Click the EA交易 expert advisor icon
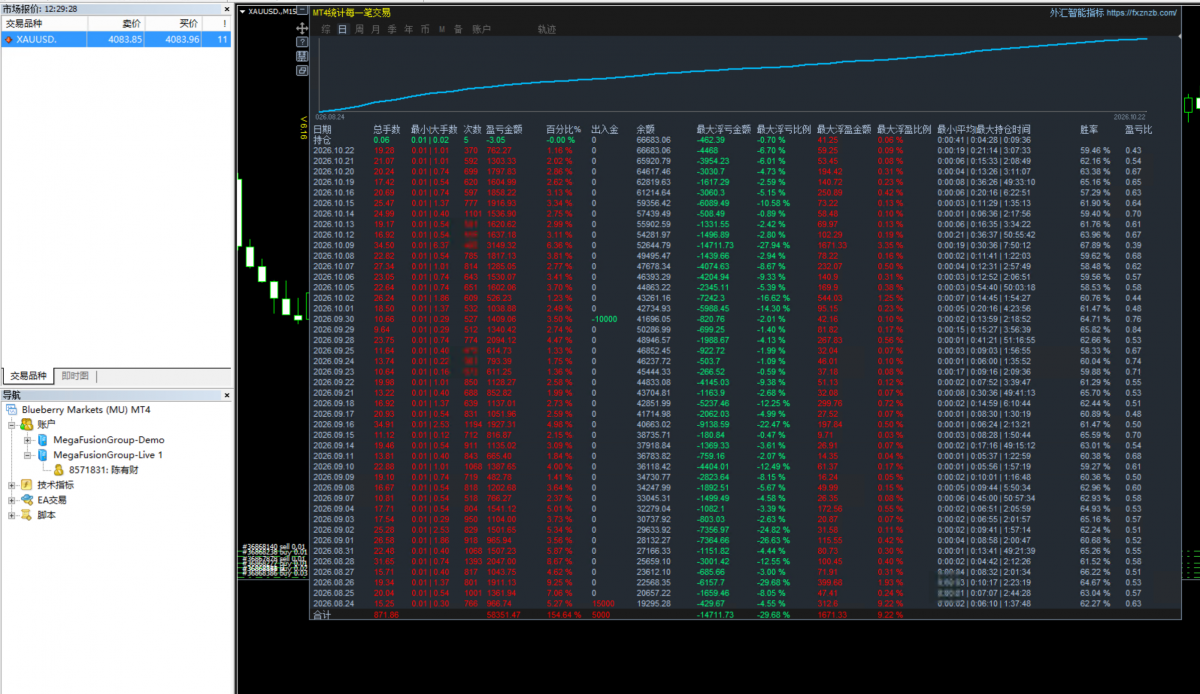 [27, 500]
